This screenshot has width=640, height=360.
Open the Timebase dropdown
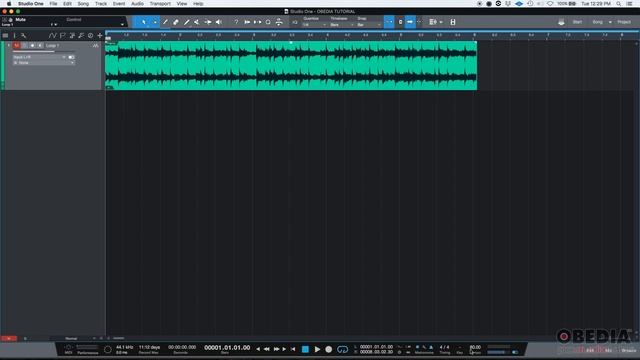pyautogui.click(x=342, y=25)
